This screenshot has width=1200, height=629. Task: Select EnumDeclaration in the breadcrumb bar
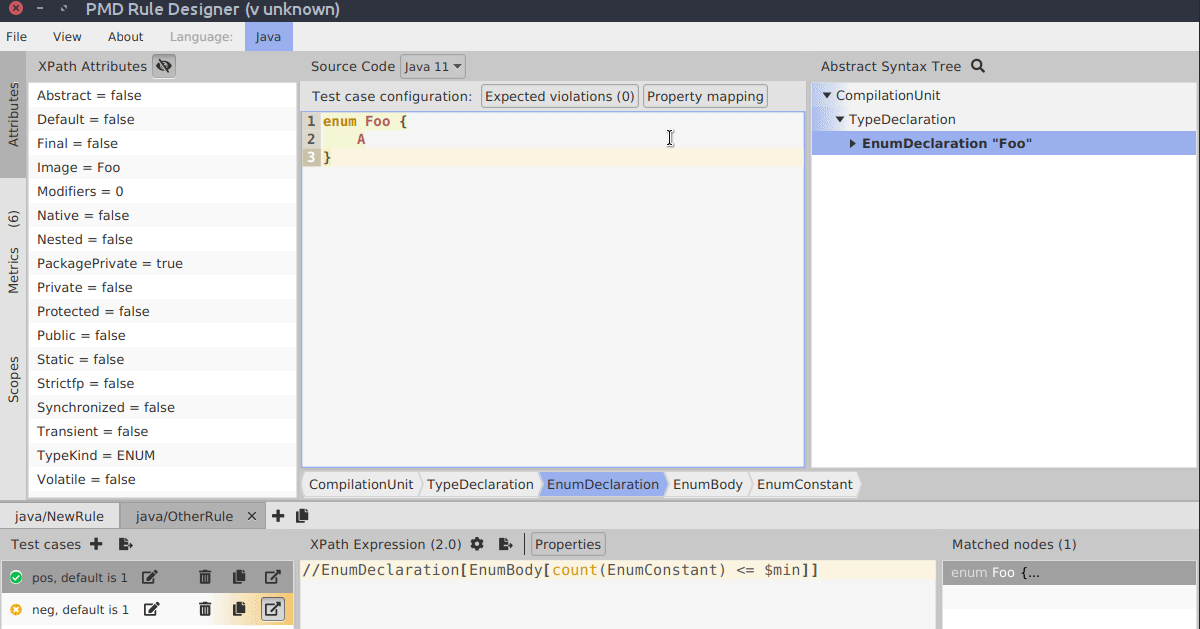coord(603,485)
